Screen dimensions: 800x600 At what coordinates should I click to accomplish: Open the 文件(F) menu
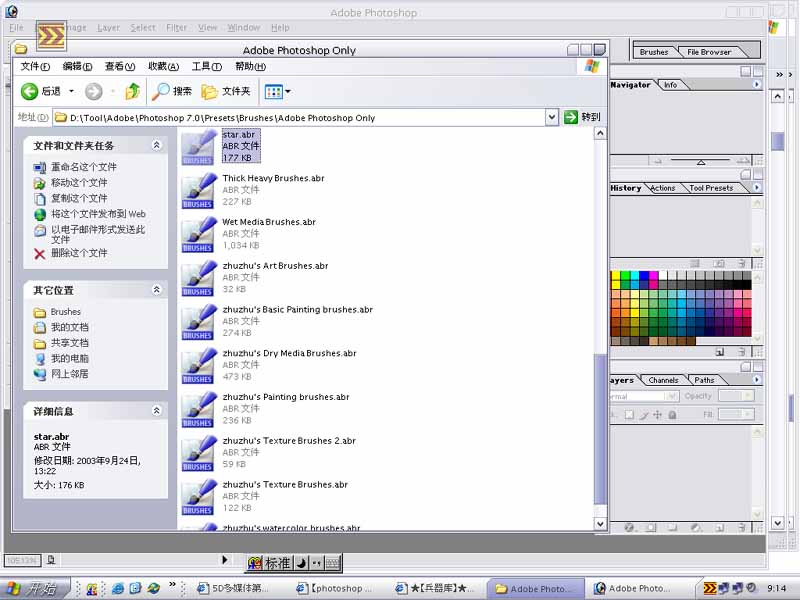point(35,66)
